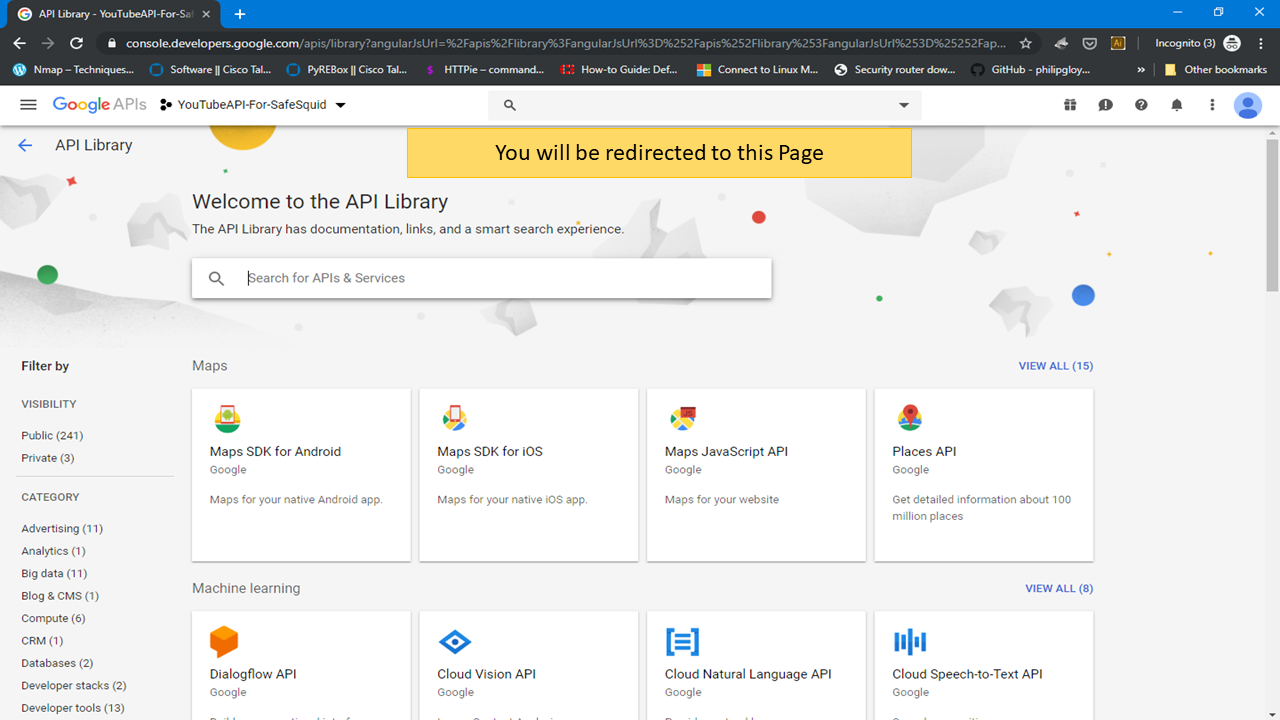Reload the page in browser
Viewport: 1280px width, 720px height.
click(x=76, y=43)
